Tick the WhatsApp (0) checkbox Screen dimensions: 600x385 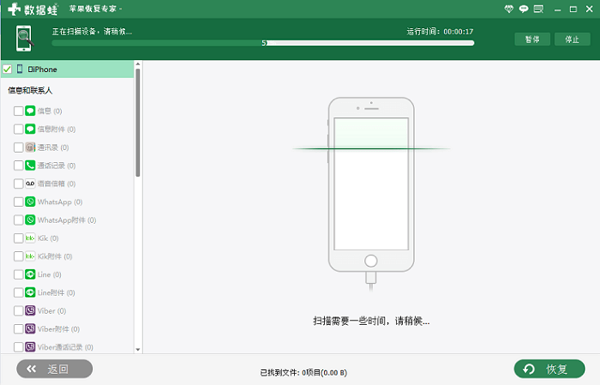18,202
